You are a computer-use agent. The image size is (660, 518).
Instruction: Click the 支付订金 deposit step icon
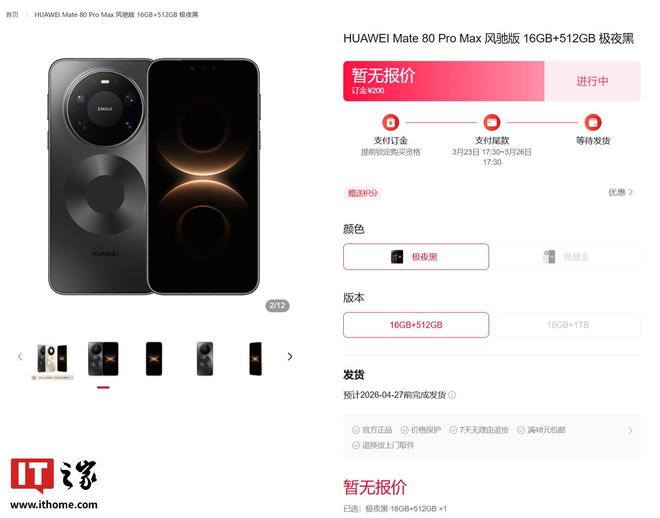[x=391, y=123]
